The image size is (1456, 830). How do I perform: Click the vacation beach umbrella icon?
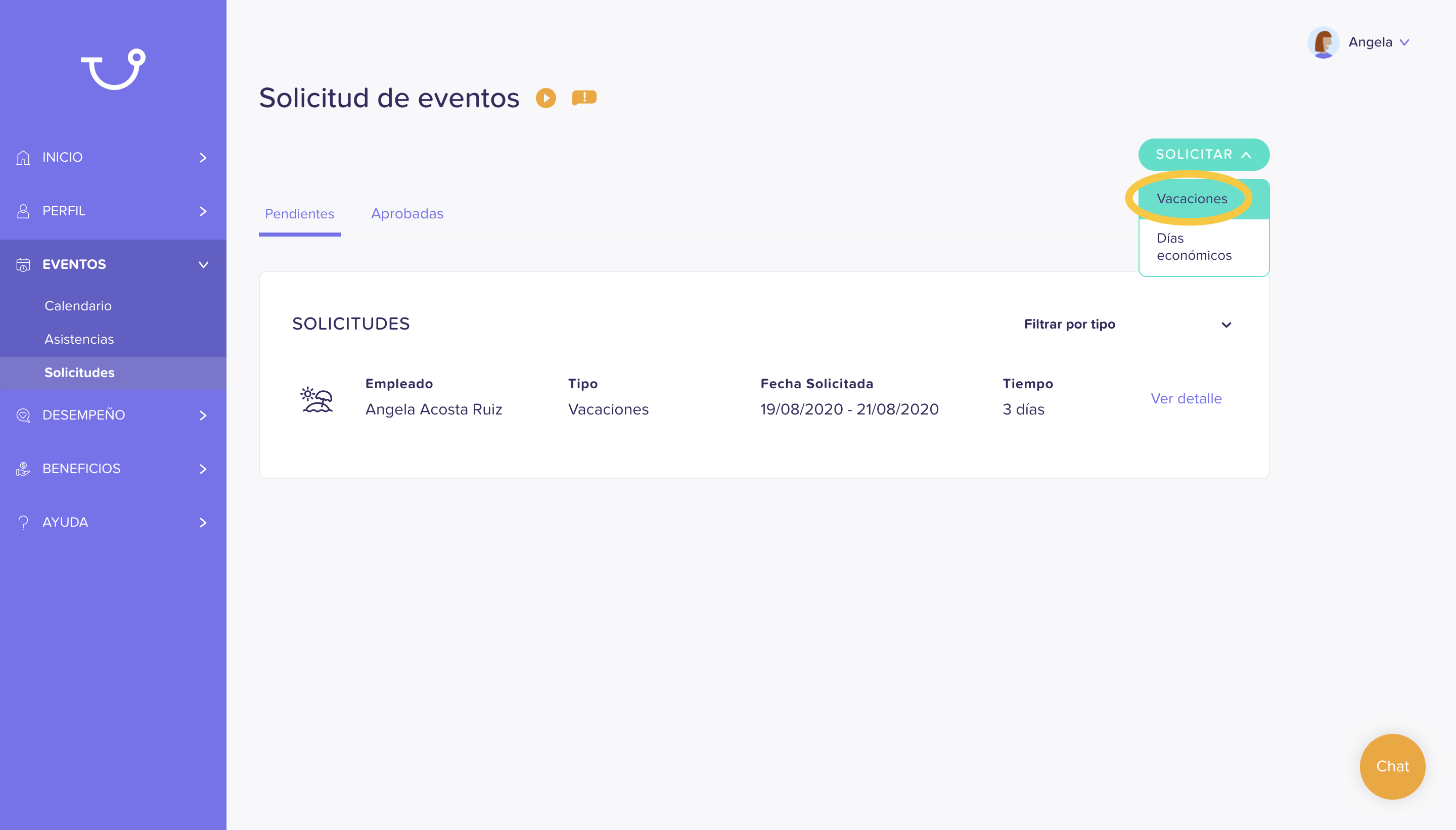point(317,399)
